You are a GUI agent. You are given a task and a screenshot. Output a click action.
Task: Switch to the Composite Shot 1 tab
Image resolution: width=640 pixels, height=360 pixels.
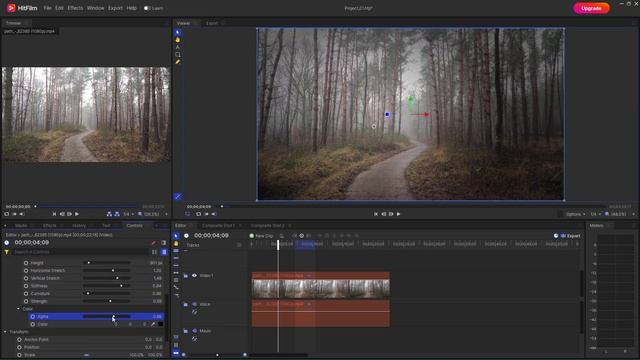pyautogui.click(x=218, y=225)
